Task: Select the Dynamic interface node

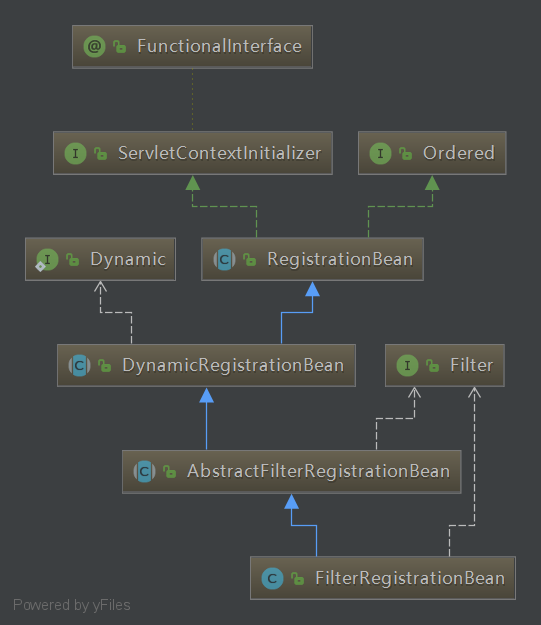Action: [x=100, y=259]
